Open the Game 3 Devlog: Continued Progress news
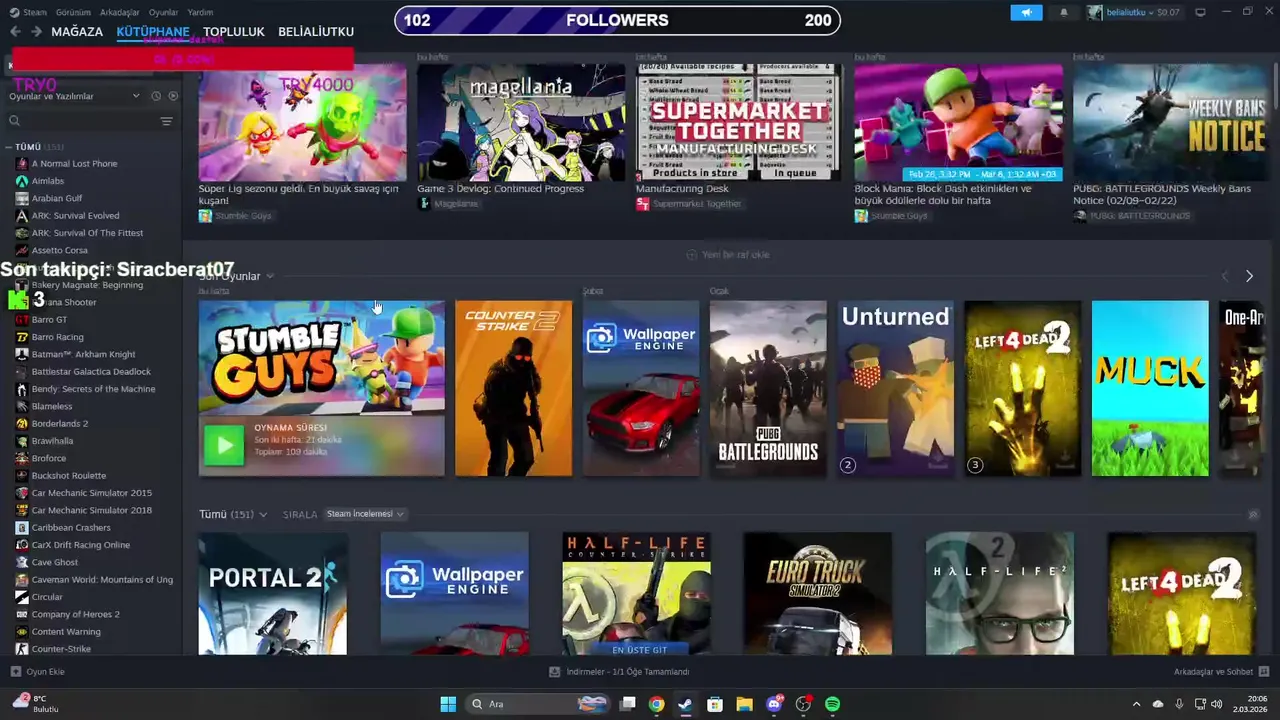Image resolution: width=1280 pixels, height=720 pixels. pyautogui.click(x=500, y=188)
